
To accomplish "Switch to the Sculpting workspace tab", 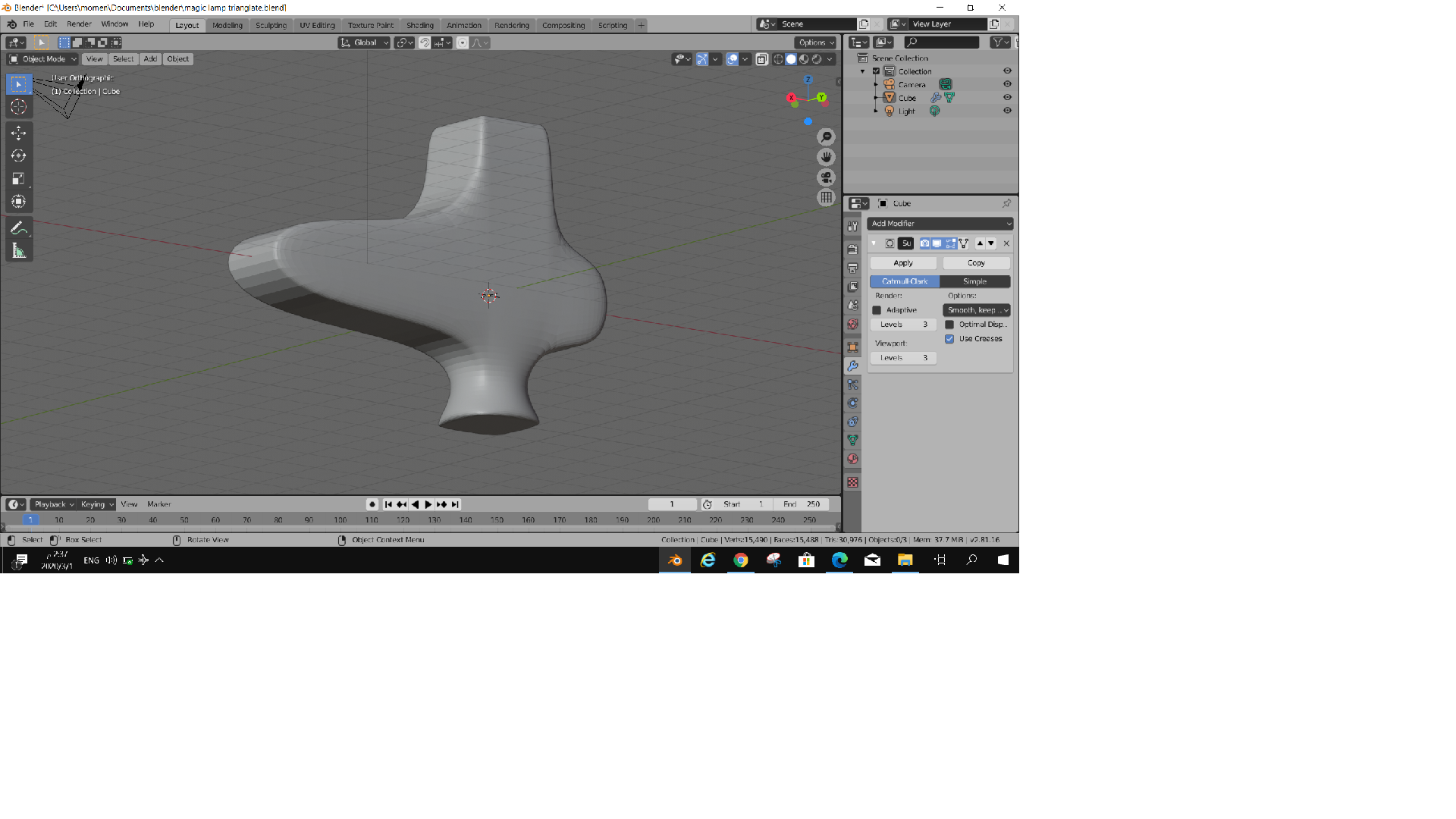I will tap(271, 25).
